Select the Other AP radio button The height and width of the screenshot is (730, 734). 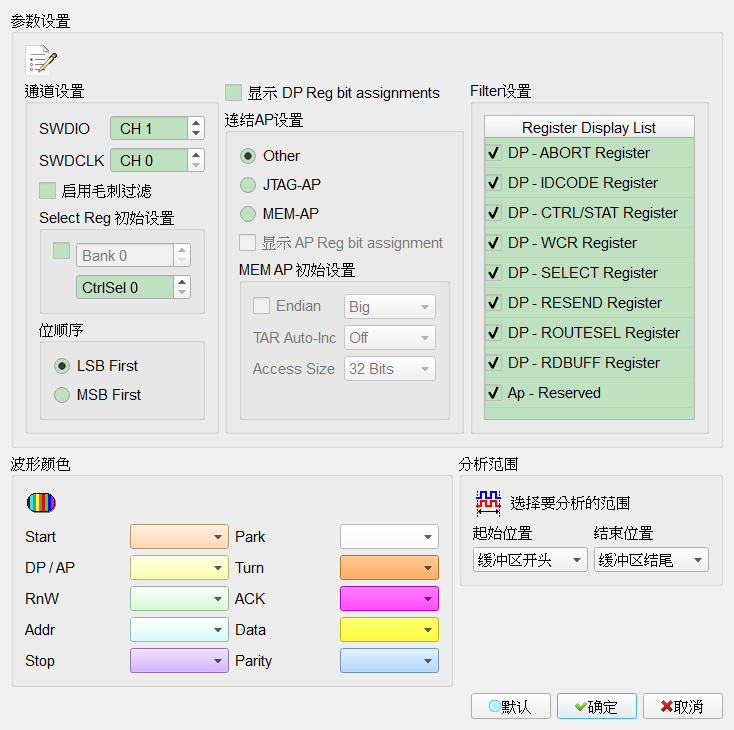tap(248, 156)
